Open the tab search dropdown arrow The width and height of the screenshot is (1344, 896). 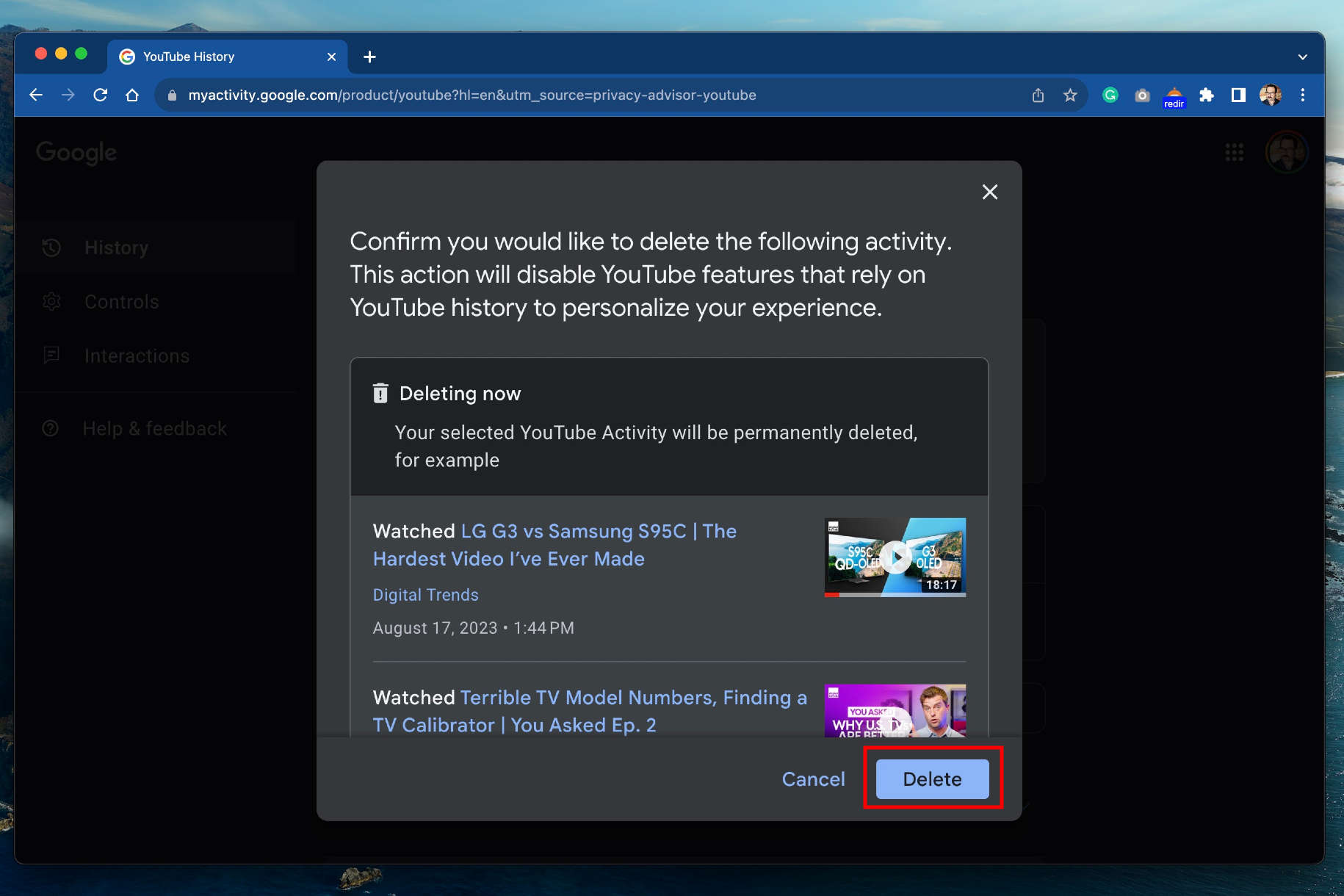coord(1302,57)
